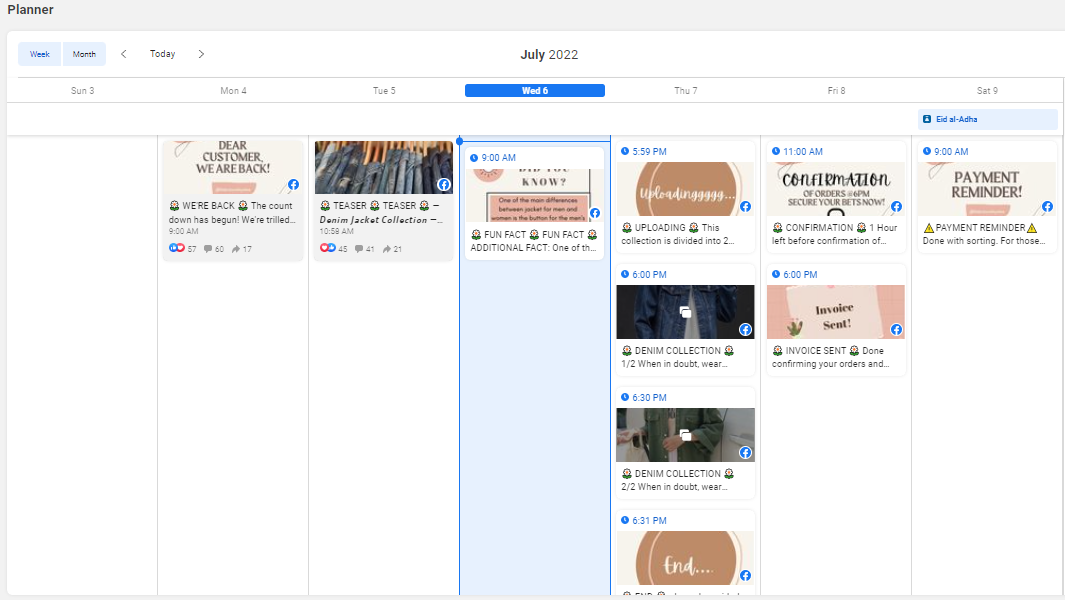The width and height of the screenshot is (1065, 600).
Task: Click Facebook icon on Fun Fact post
Action: pos(595,213)
